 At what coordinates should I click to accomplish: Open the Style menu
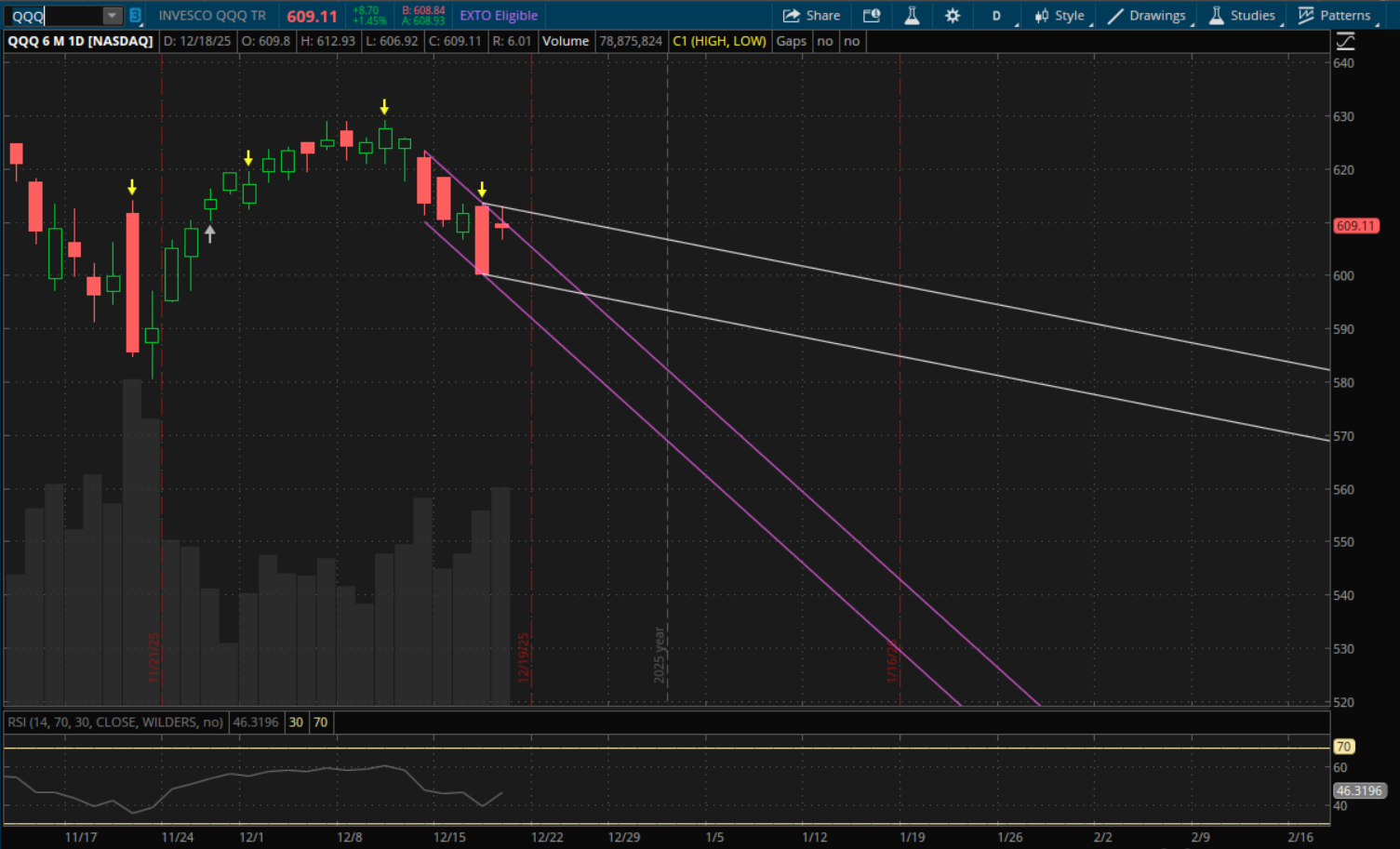pyautogui.click(x=1060, y=16)
